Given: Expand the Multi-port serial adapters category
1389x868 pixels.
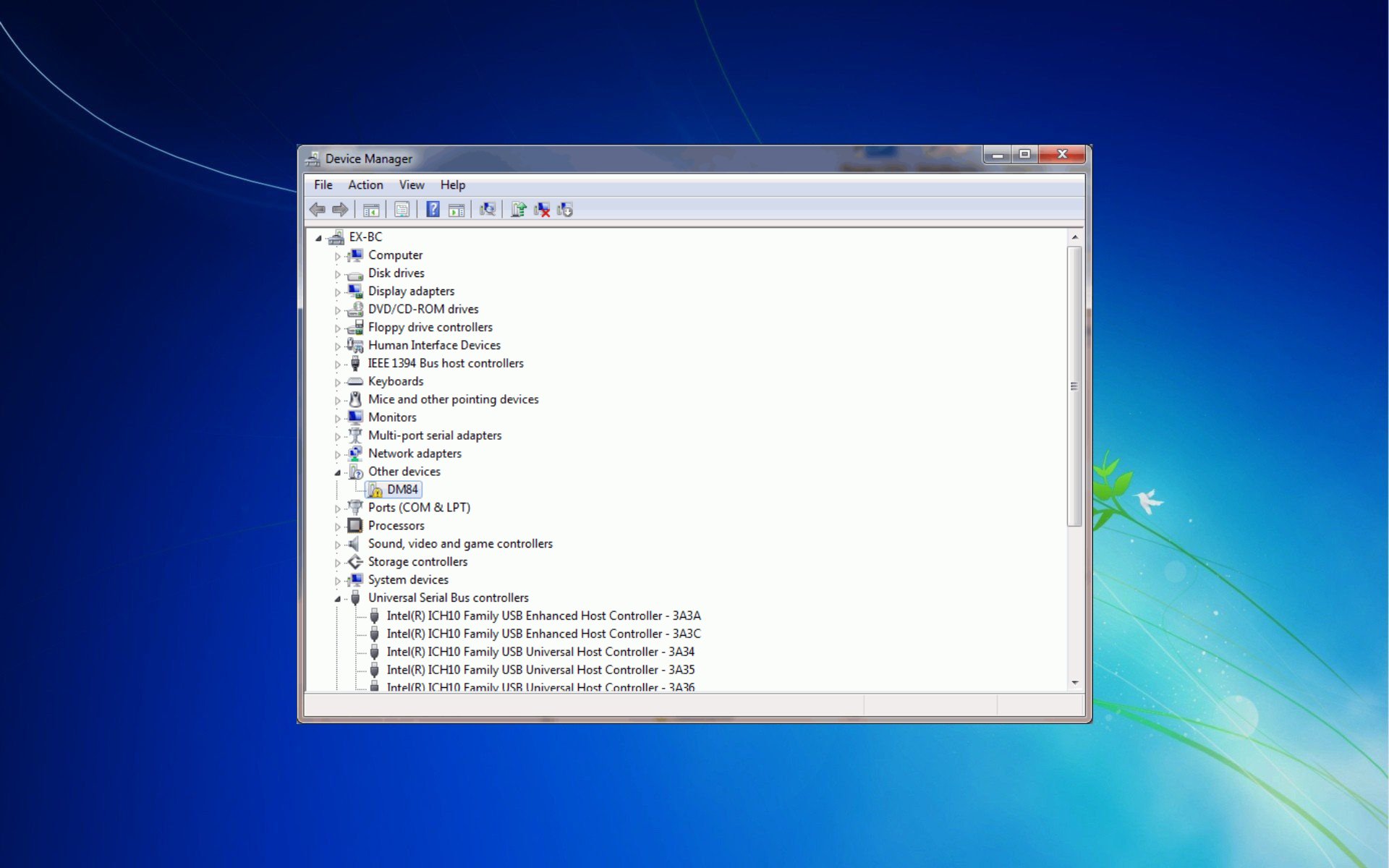Looking at the screenshot, I should click(x=337, y=436).
